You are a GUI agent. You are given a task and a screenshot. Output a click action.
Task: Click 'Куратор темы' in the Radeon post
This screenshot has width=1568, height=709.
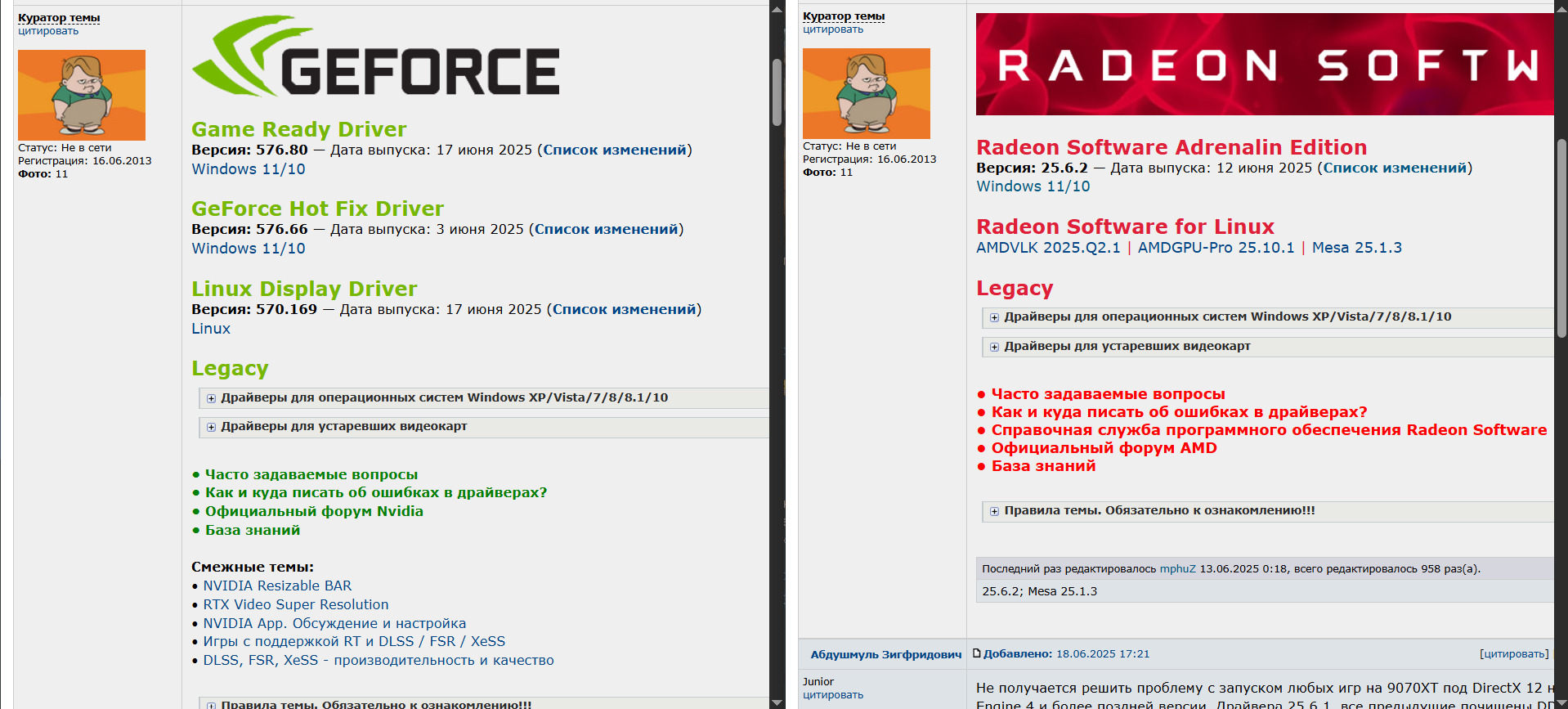[x=844, y=16]
